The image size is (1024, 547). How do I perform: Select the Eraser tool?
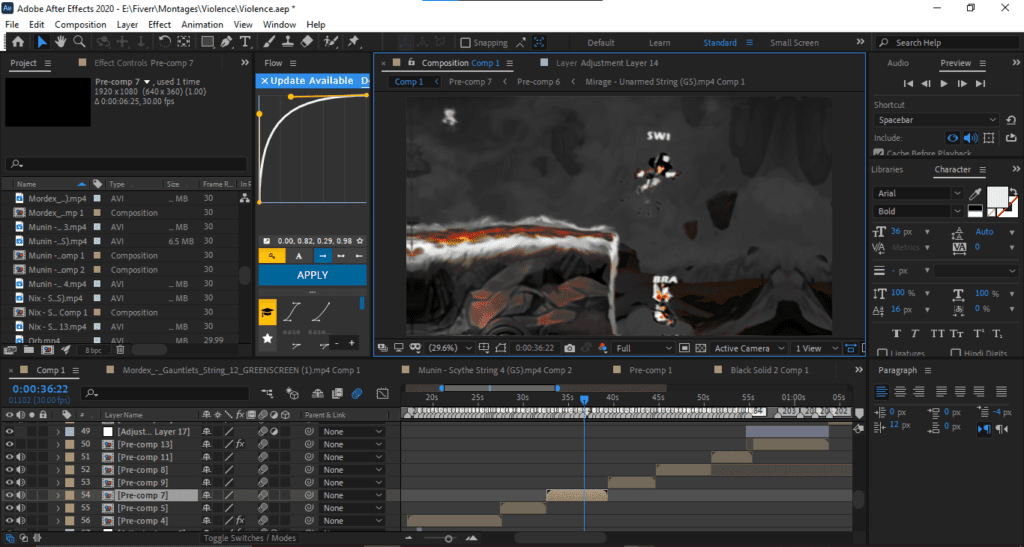306,42
